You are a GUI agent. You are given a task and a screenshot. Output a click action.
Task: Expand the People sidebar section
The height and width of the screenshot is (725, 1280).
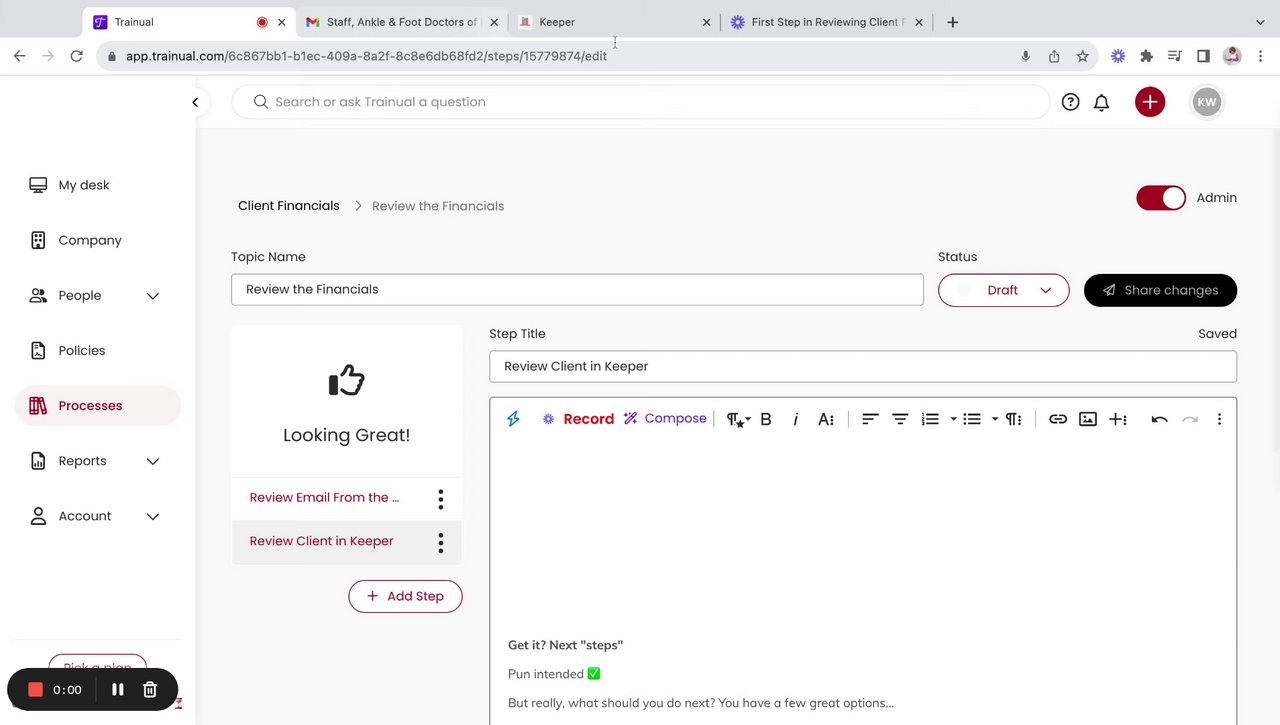point(153,296)
